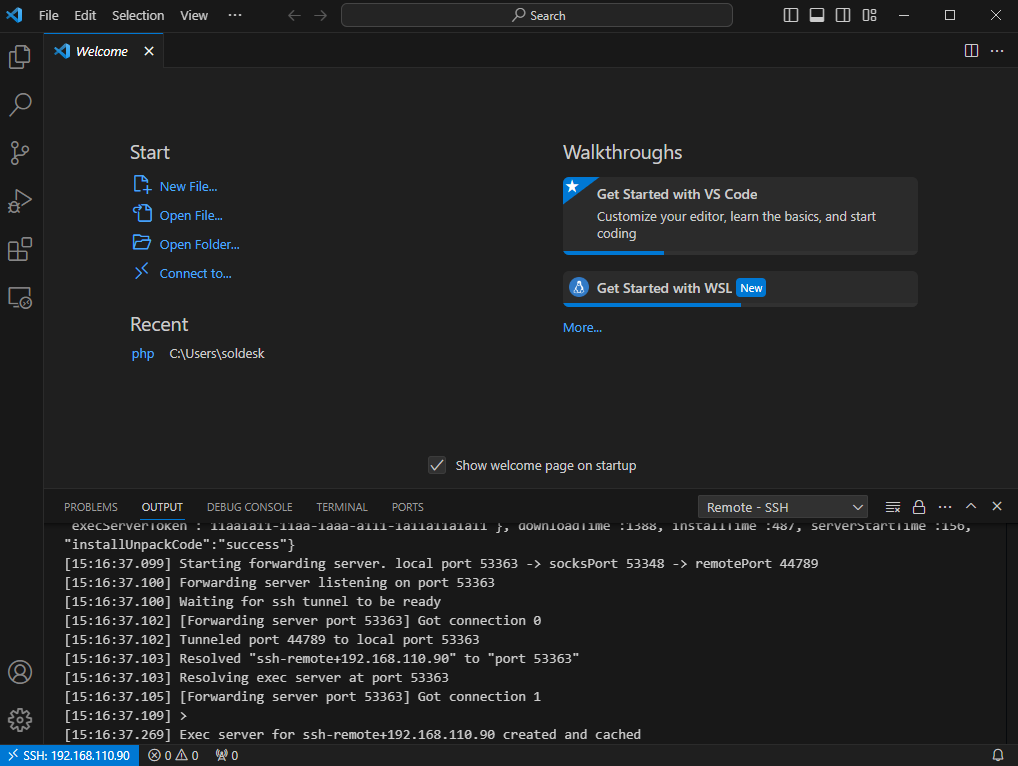Open the Explorer view in activity bar
Screen dimensions: 1018x766
(19, 56)
